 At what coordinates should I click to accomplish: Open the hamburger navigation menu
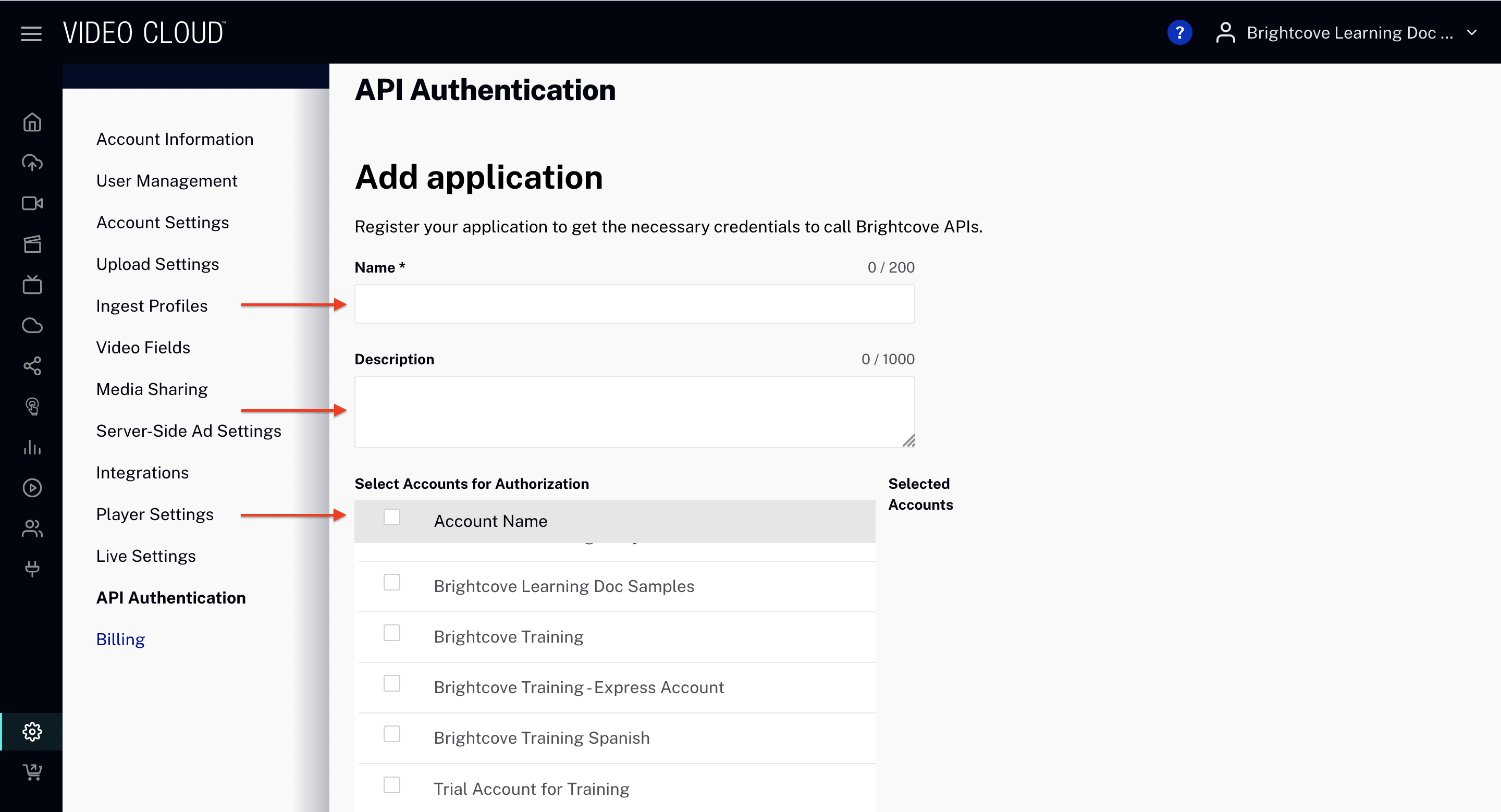coord(31,33)
